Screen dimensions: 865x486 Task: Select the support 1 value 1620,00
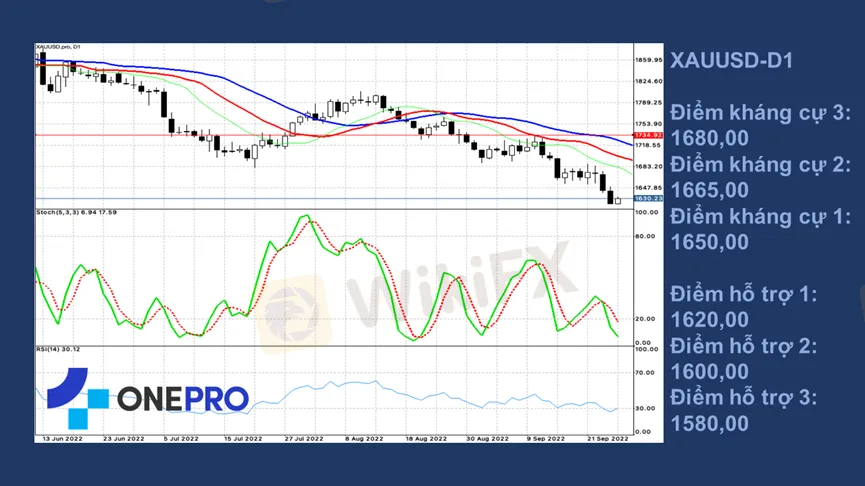709,319
